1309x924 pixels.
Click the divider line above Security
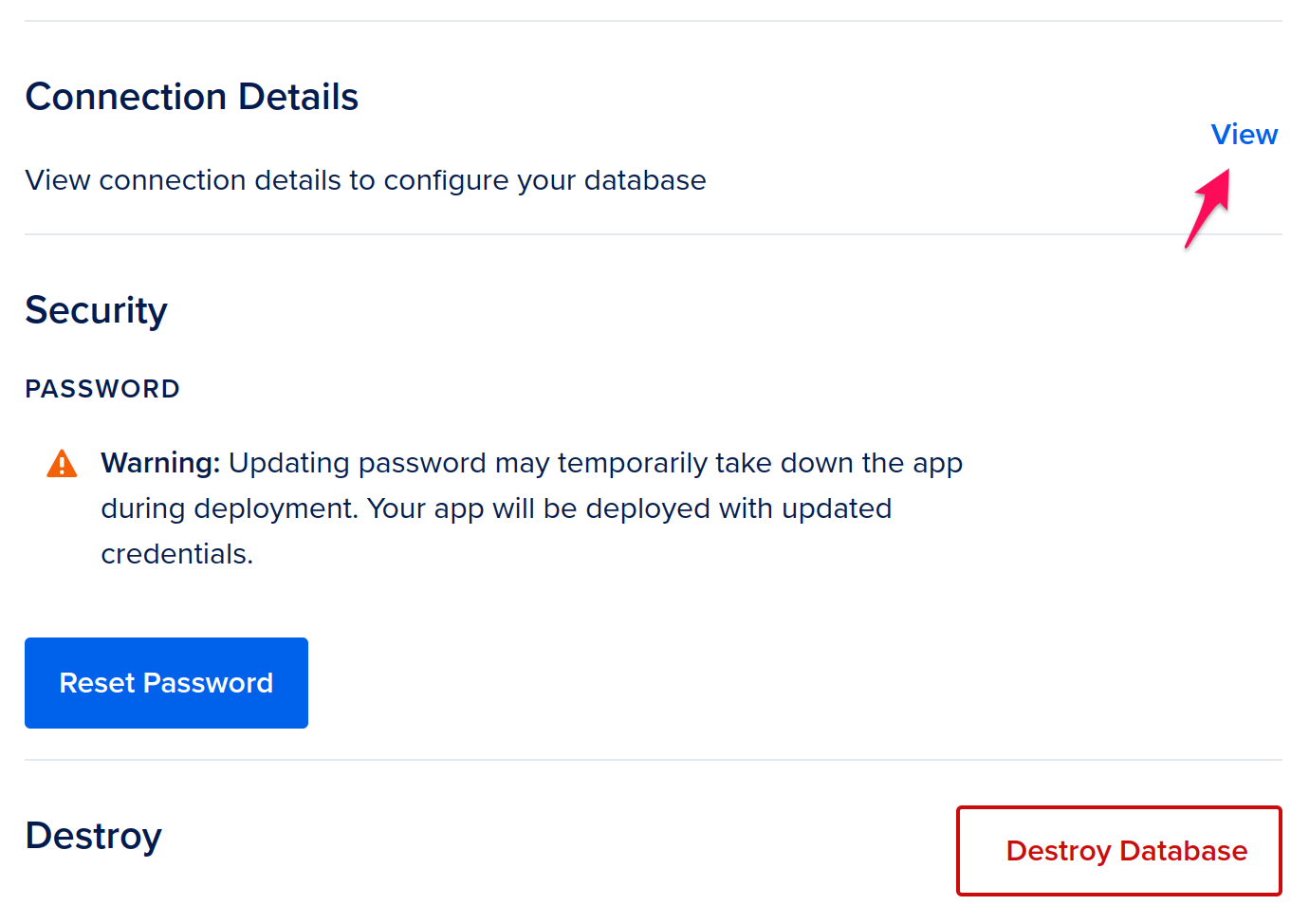click(654, 234)
